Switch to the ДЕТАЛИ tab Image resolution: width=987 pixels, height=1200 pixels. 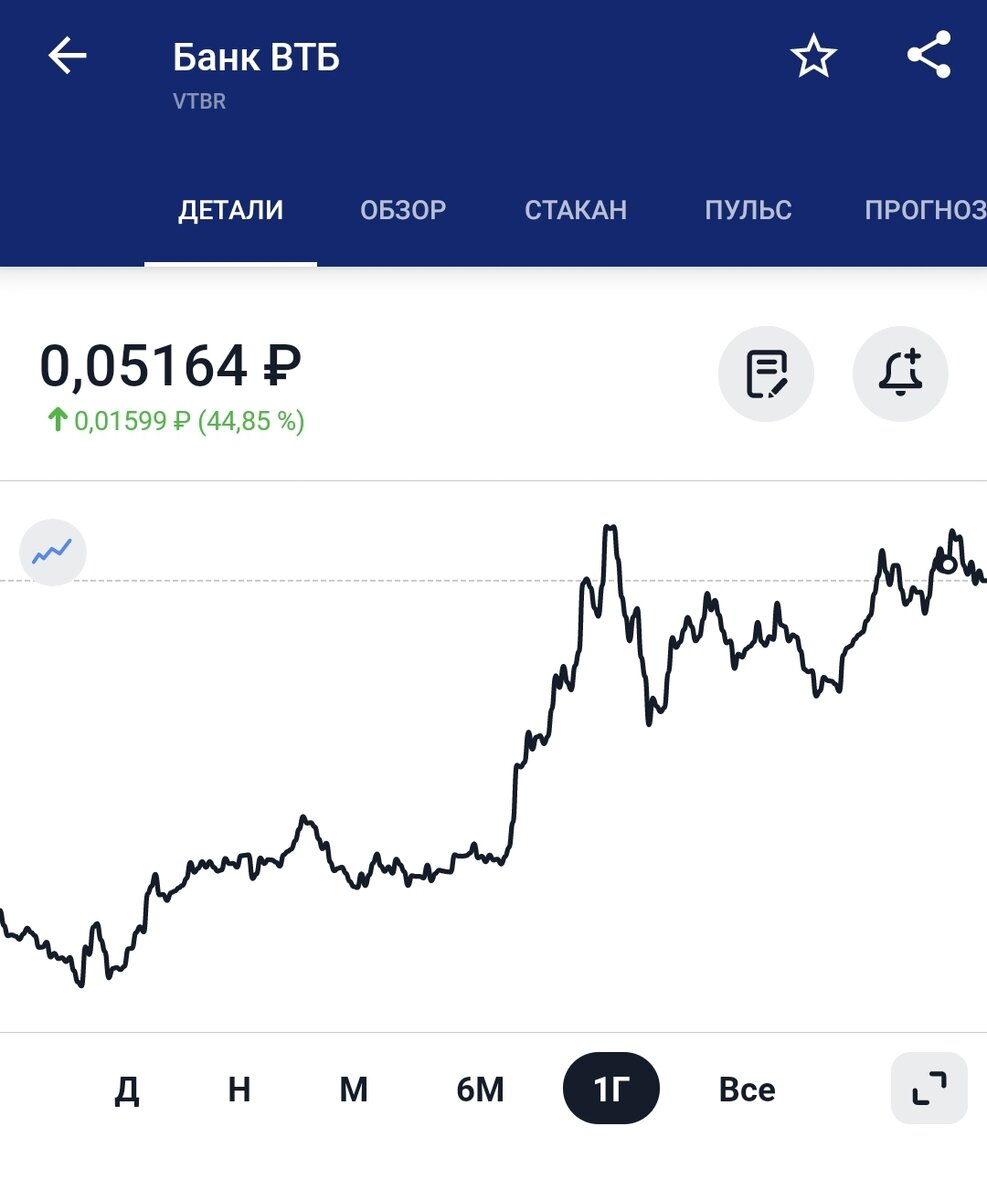pyautogui.click(x=231, y=210)
